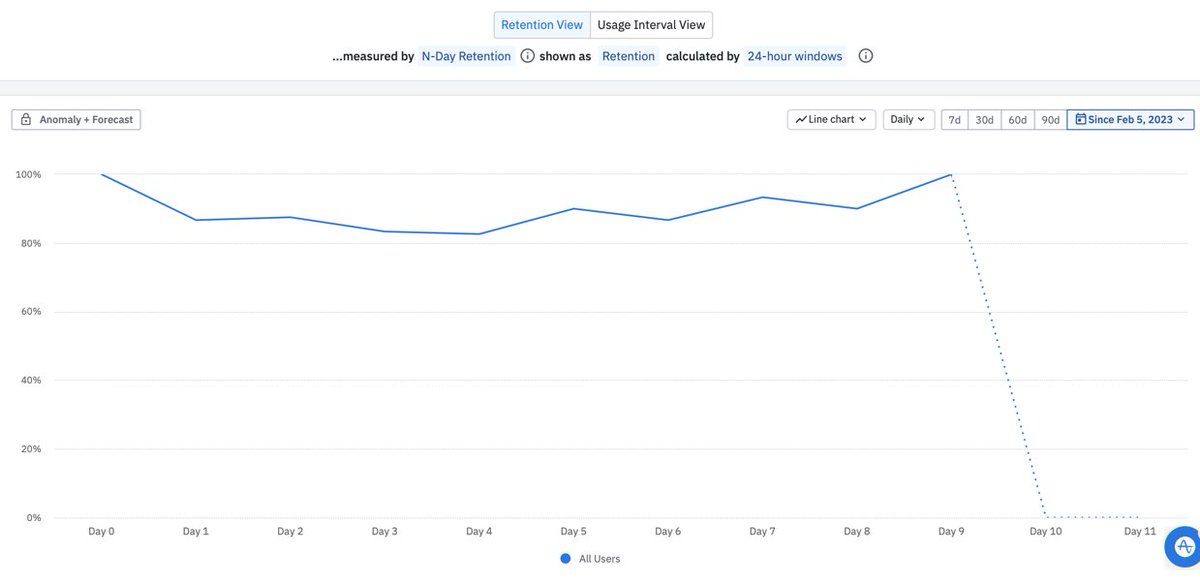Click the 20% y-axis label
This screenshot has height=584, width=1200.
pyautogui.click(x=30, y=449)
